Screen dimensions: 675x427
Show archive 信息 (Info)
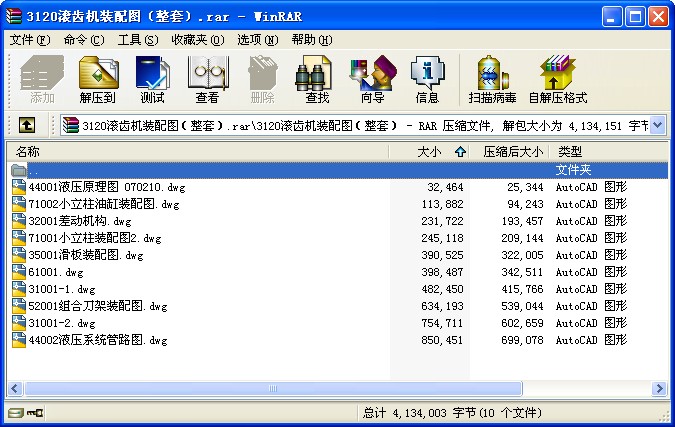click(427, 80)
